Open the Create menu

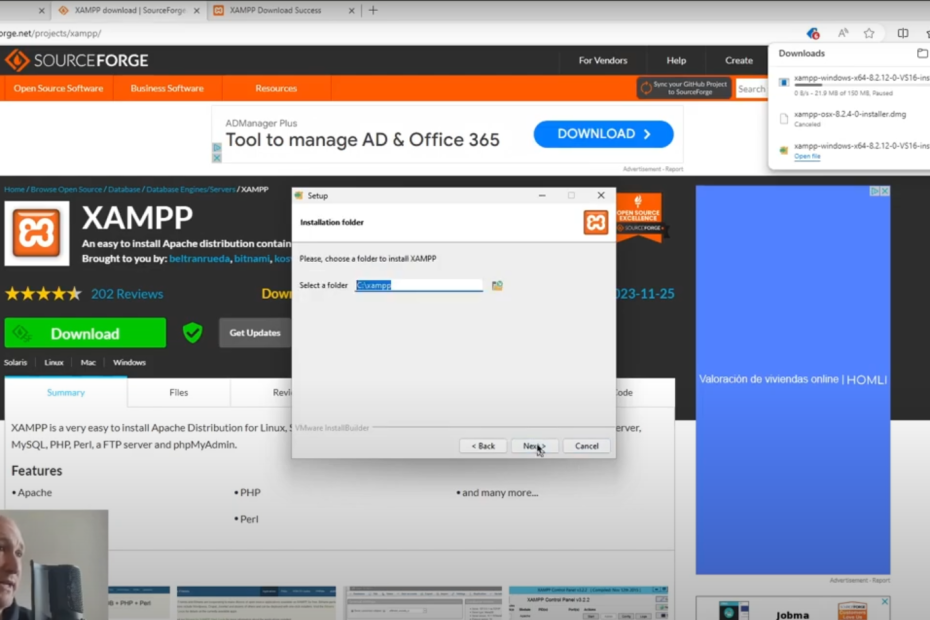click(738, 61)
